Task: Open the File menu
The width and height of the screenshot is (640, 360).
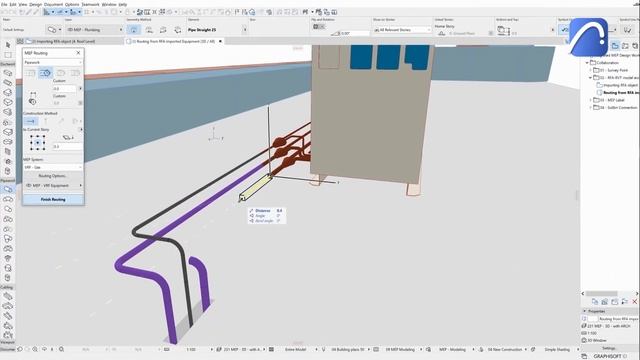Action: click(x=4, y=4)
